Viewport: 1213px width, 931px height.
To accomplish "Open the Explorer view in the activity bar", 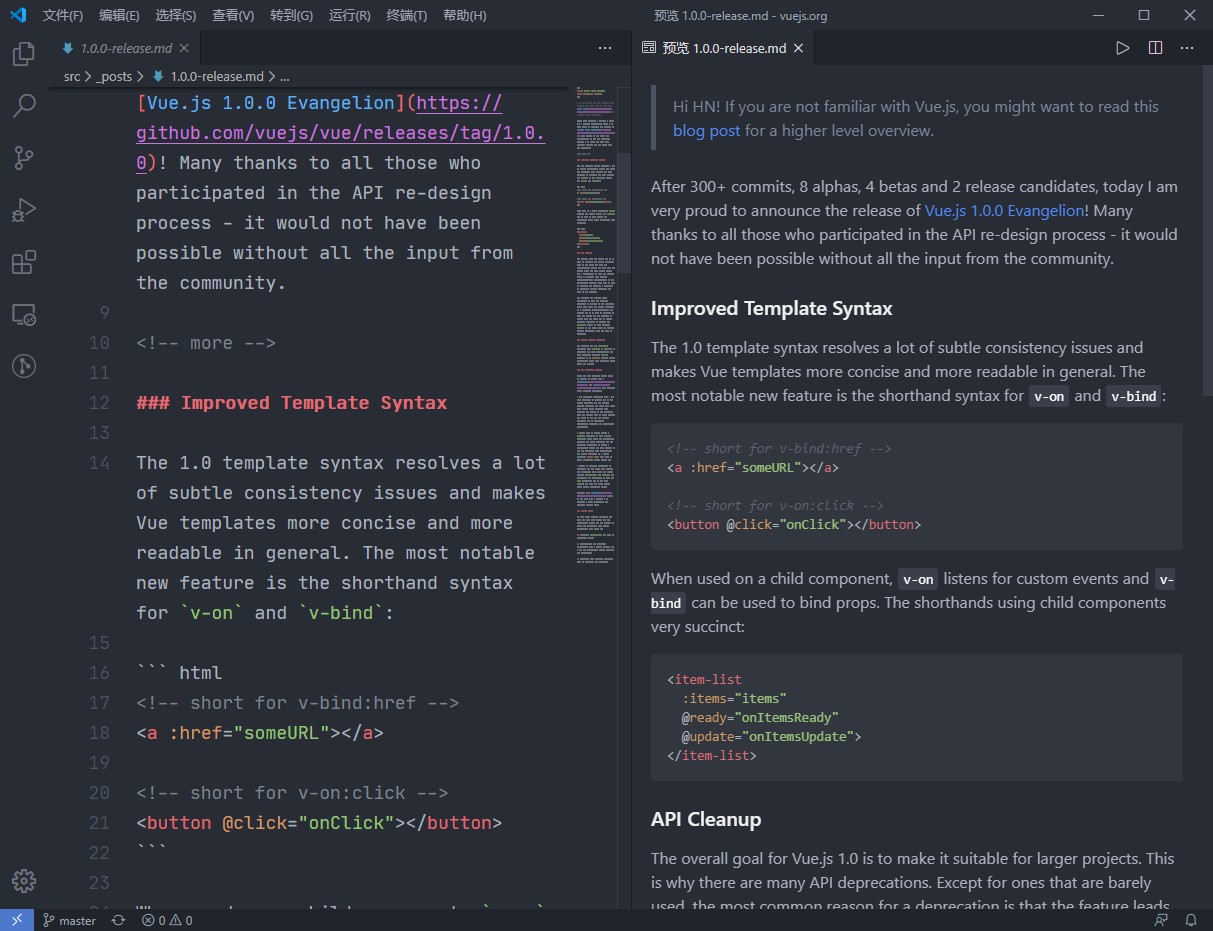I will 24,53.
